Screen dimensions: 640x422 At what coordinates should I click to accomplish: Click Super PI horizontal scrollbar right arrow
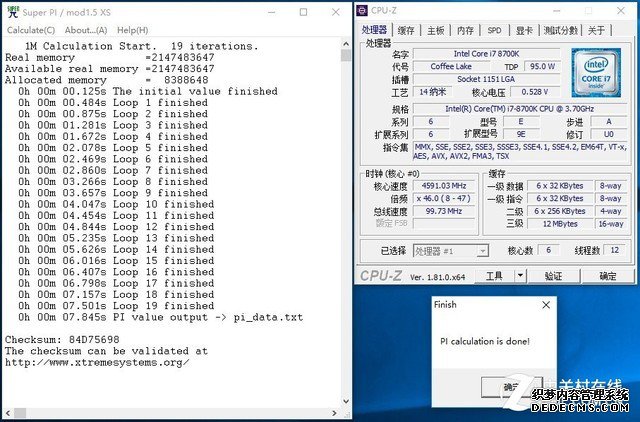(334, 413)
